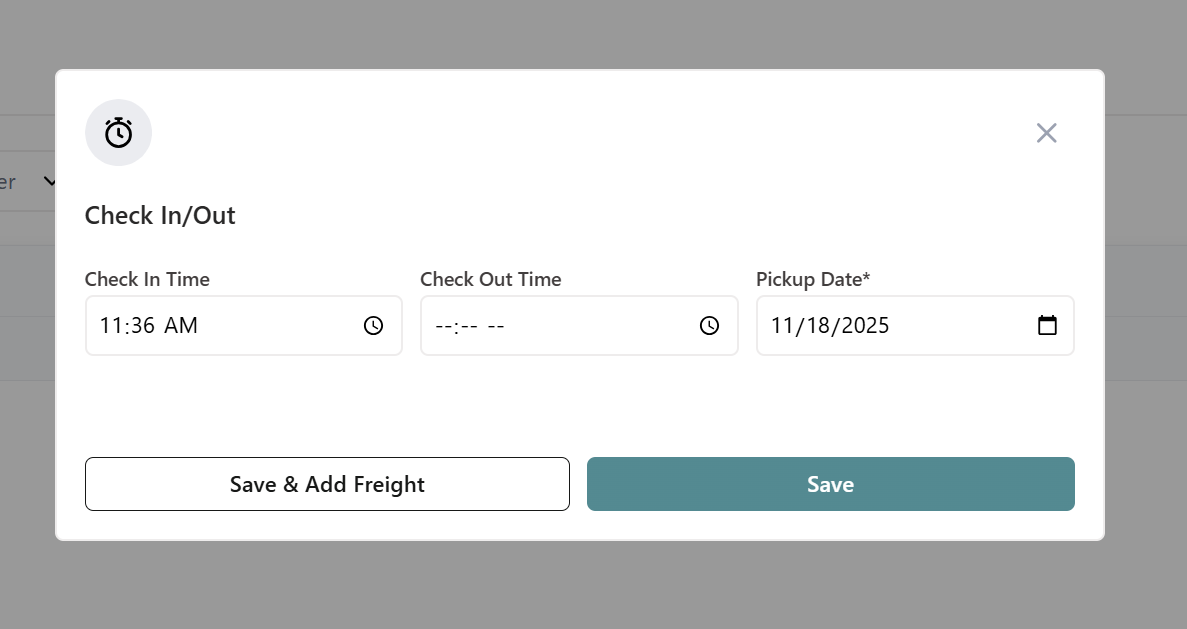The height and width of the screenshot is (629, 1187).
Task: Close the Check In/Out dialog
Action: pos(1046,133)
